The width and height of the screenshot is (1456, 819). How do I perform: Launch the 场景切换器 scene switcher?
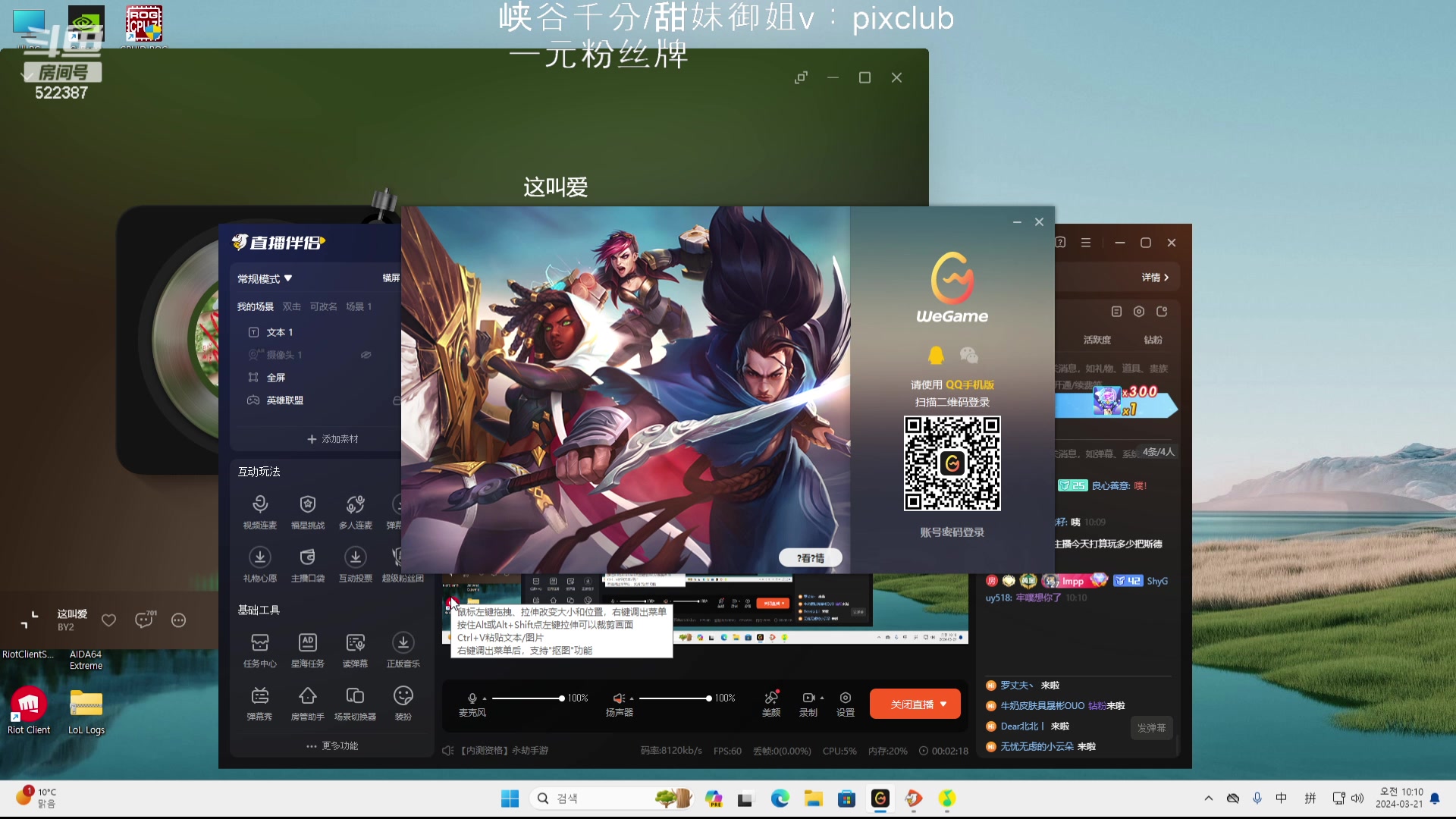point(355,697)
